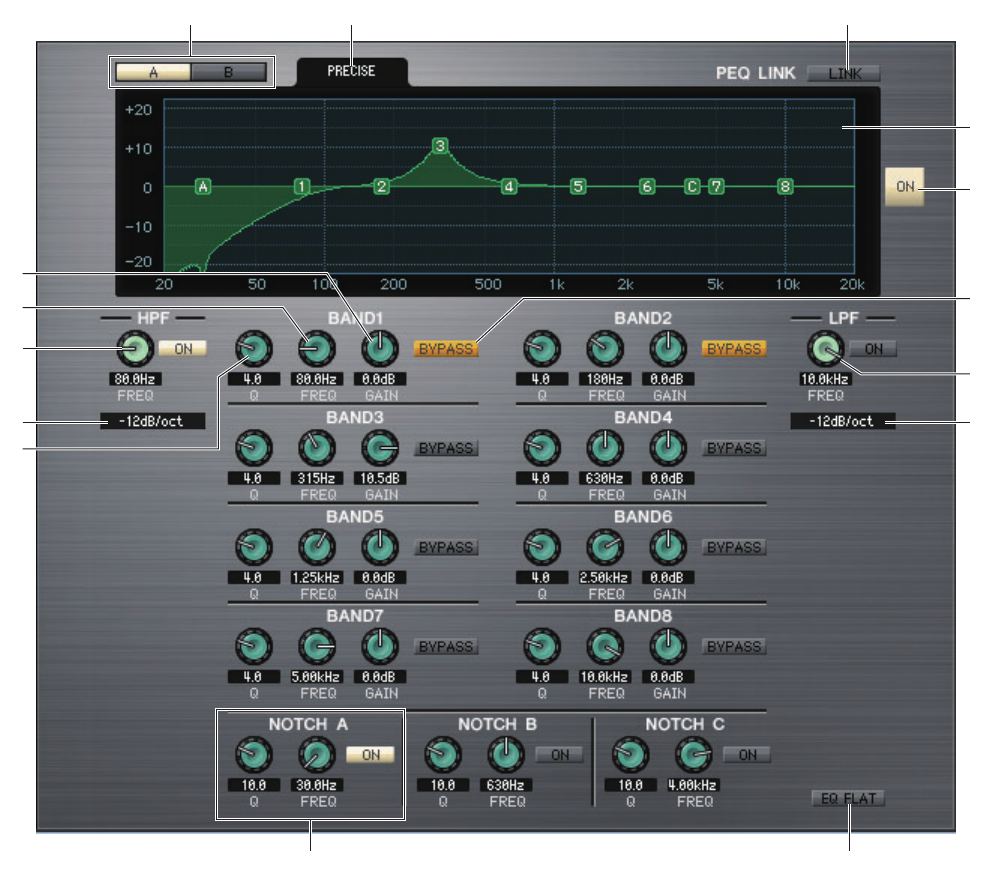The width and height of the screenshot is (993, 874).
Task: Toggle the main EQ ON button
Action: click(x=904, y=186)
